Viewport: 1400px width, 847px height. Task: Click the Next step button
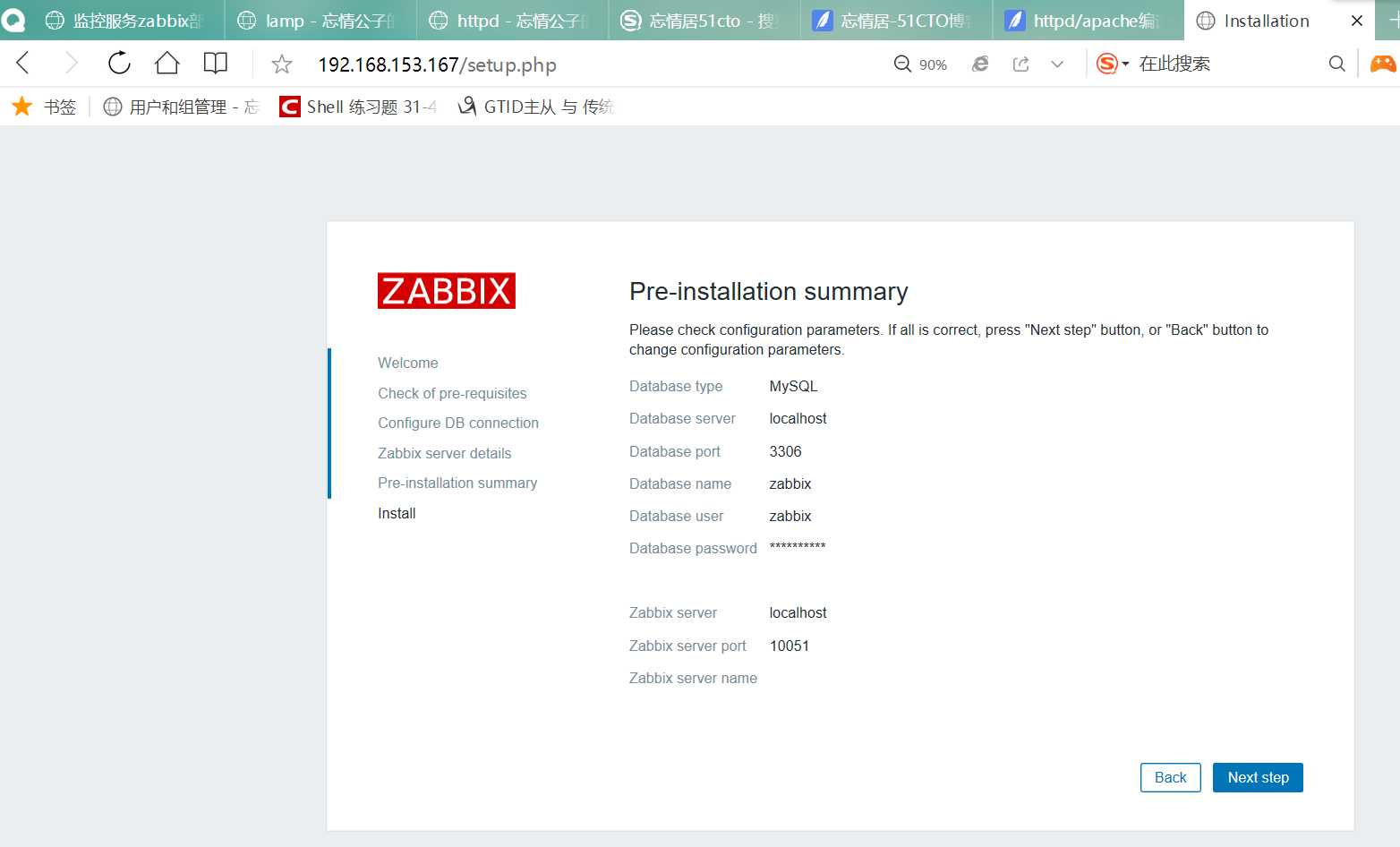[x=1258, y=777]
